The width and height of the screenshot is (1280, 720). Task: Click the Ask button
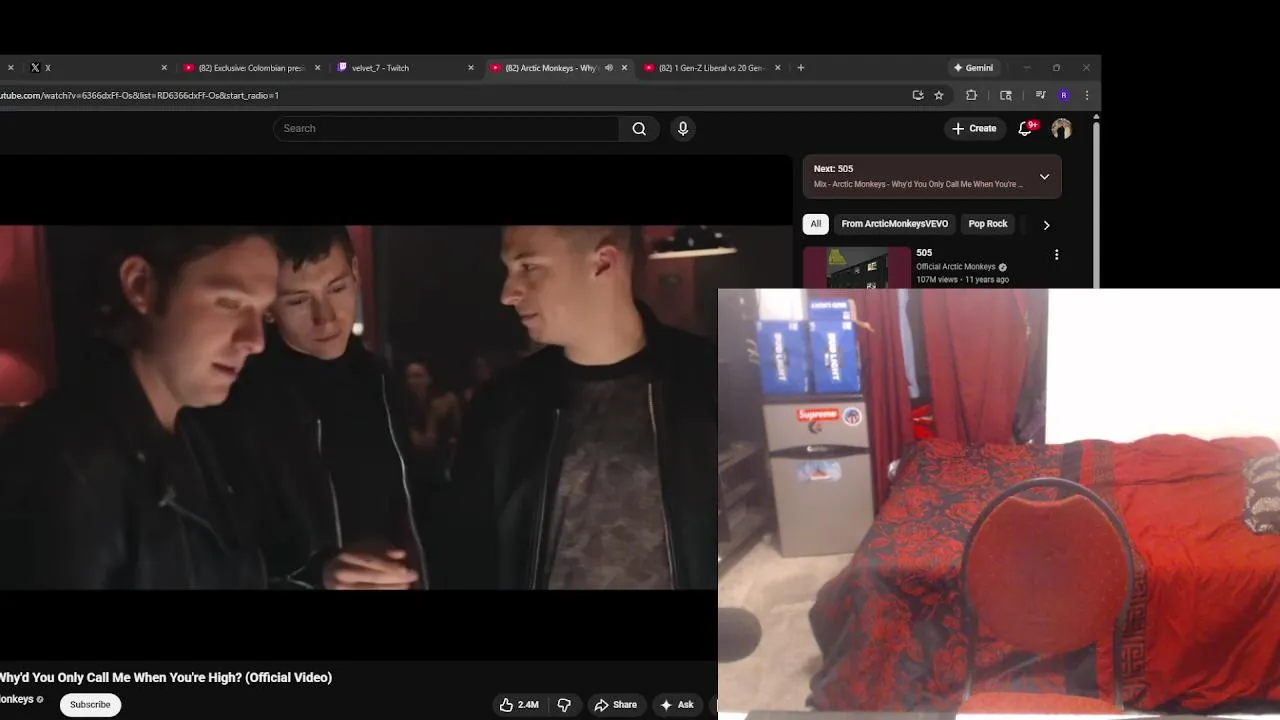point(677,705)
